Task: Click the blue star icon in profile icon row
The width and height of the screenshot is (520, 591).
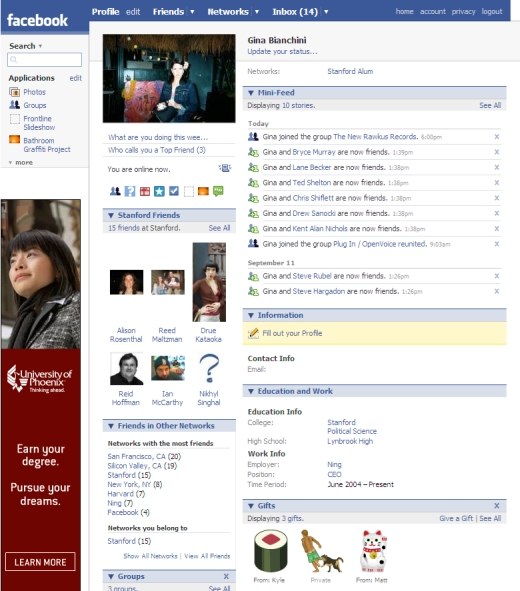Action: coord(159,191)
